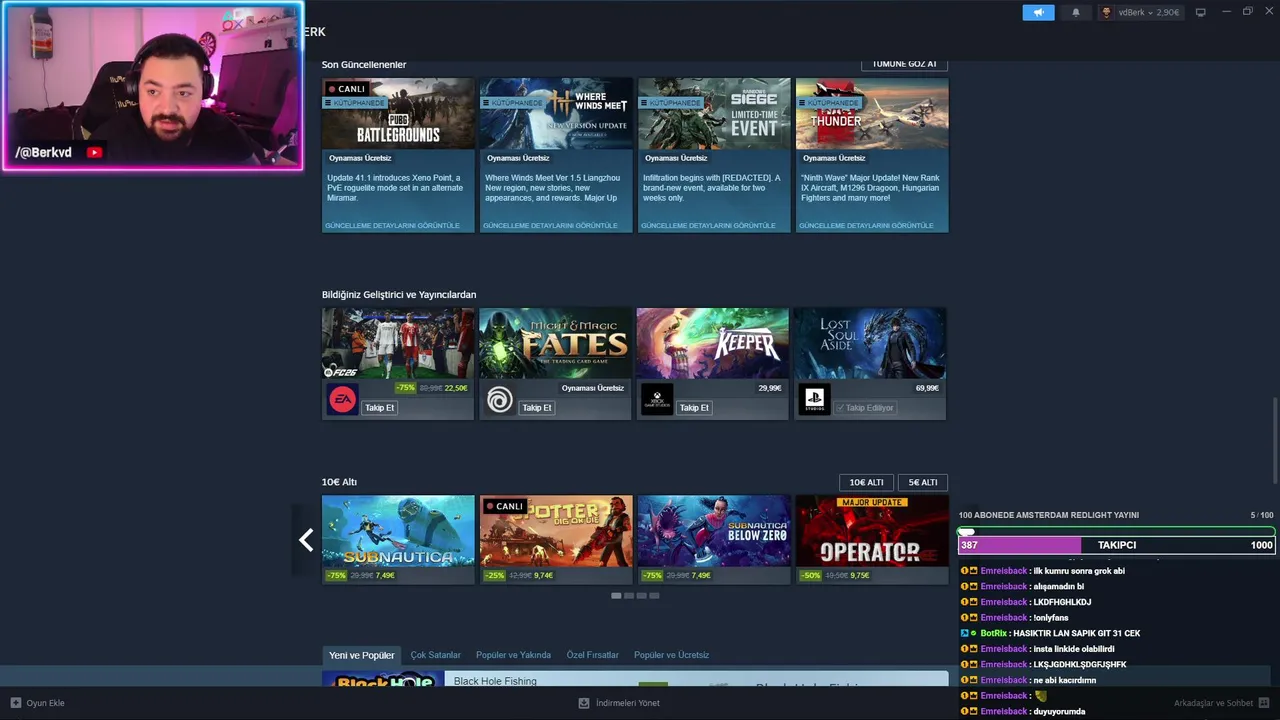Click the TAKİPÇİ follower progress bar
The width and height of the screenshot is (1280, 720).
coord(1116,545)
